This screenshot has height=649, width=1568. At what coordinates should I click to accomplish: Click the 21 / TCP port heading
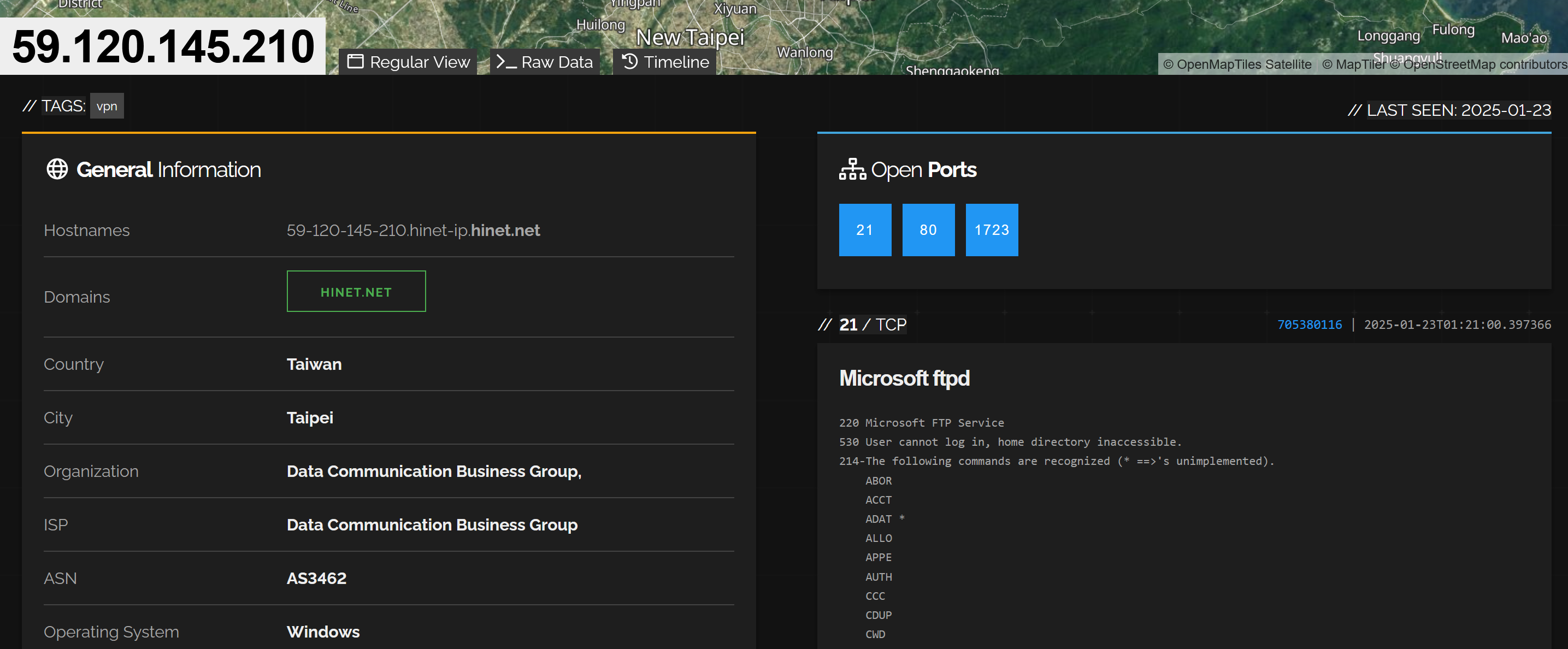[873, 324]
